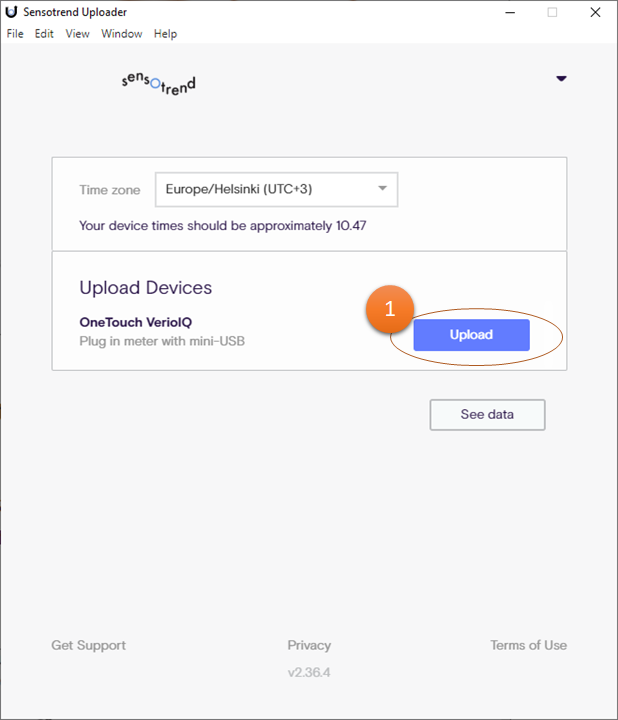Click the See data button
The width and height of the screenshot is (618, 720).
tap(487, 414)
